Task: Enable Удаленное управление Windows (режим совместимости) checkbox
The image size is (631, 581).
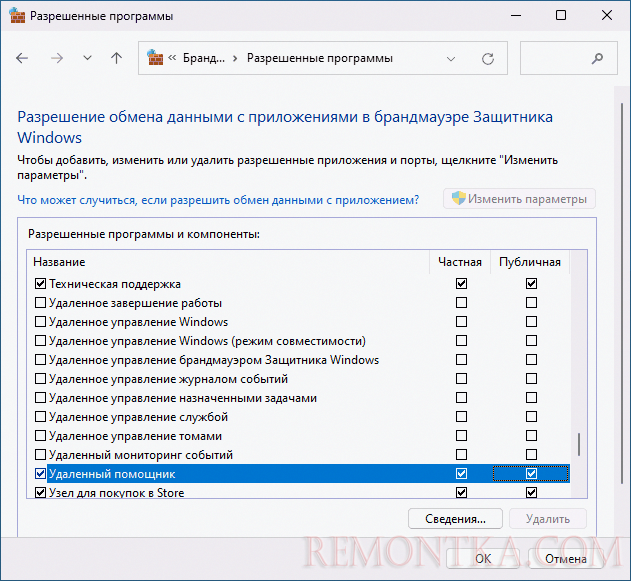Action: coord(40,341)
